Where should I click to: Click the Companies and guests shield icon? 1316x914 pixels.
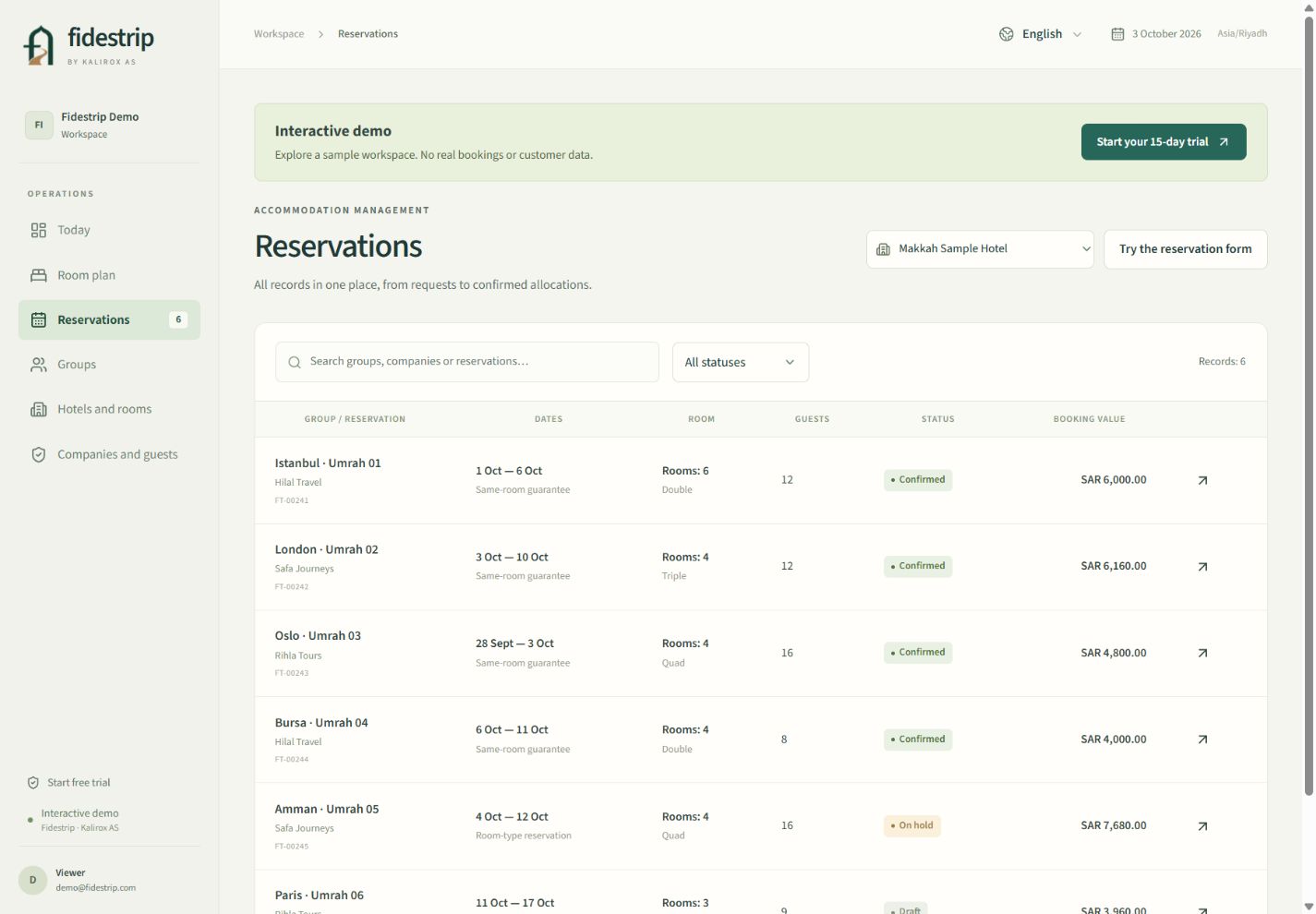click(x=38, y=454)
